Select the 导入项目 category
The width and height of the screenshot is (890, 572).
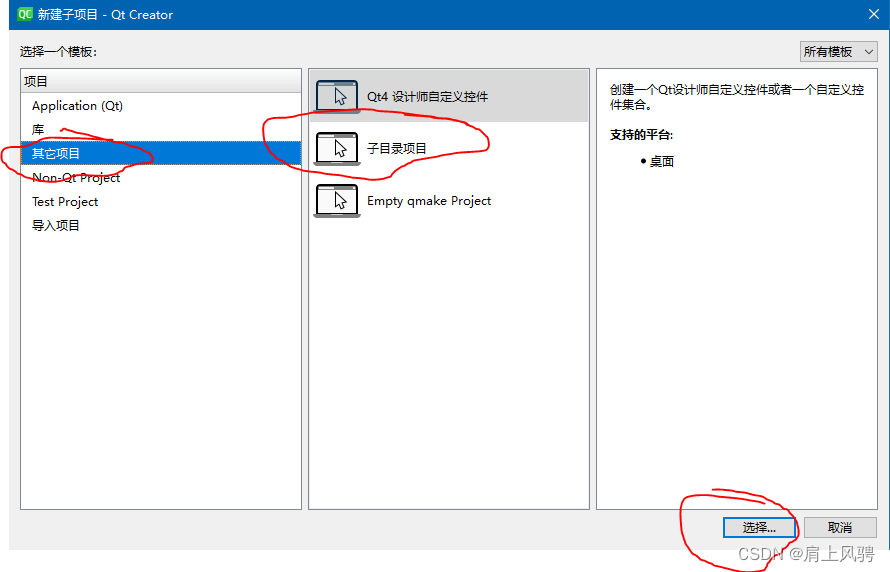click(x=161, y=225)
